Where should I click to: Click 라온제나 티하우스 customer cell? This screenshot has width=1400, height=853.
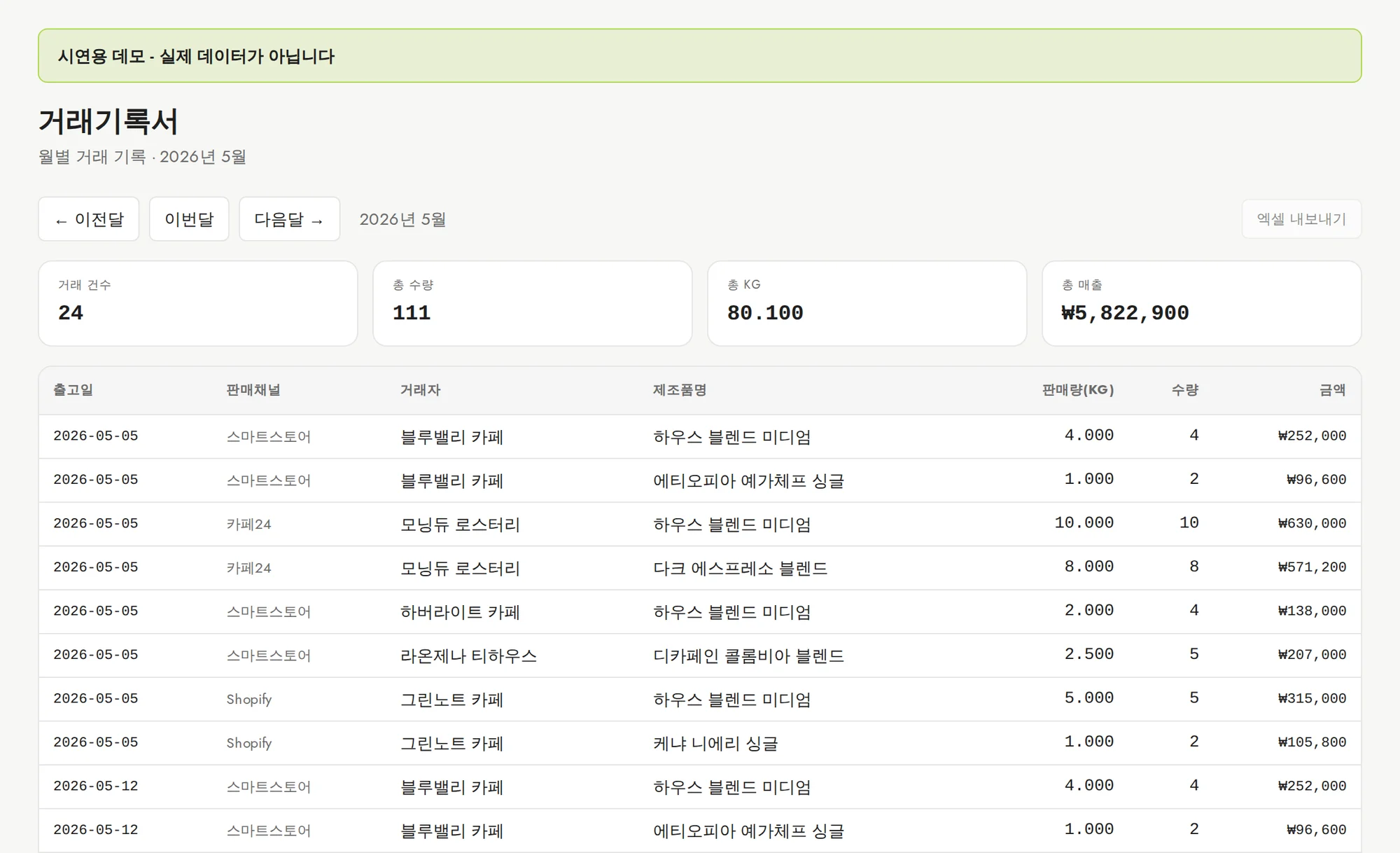pos(468,656)
